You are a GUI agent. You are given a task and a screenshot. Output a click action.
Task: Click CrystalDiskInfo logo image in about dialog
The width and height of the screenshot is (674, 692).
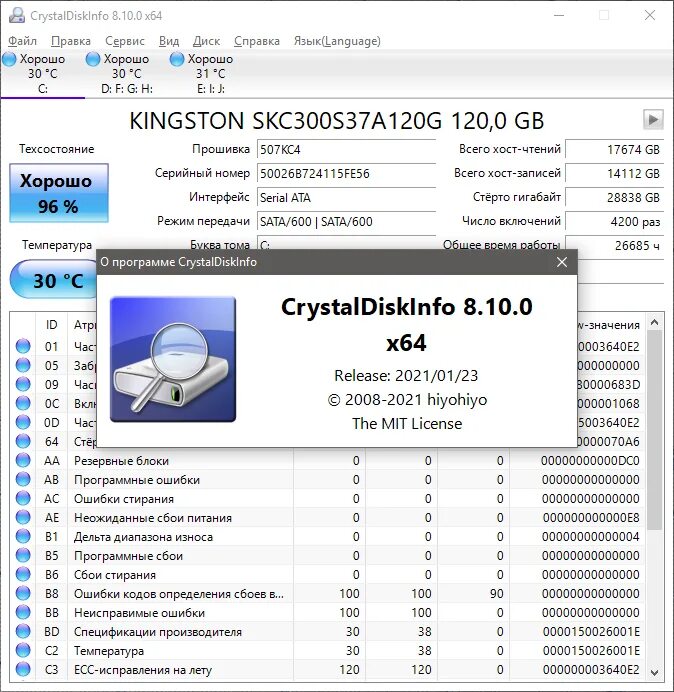[173, 359]
